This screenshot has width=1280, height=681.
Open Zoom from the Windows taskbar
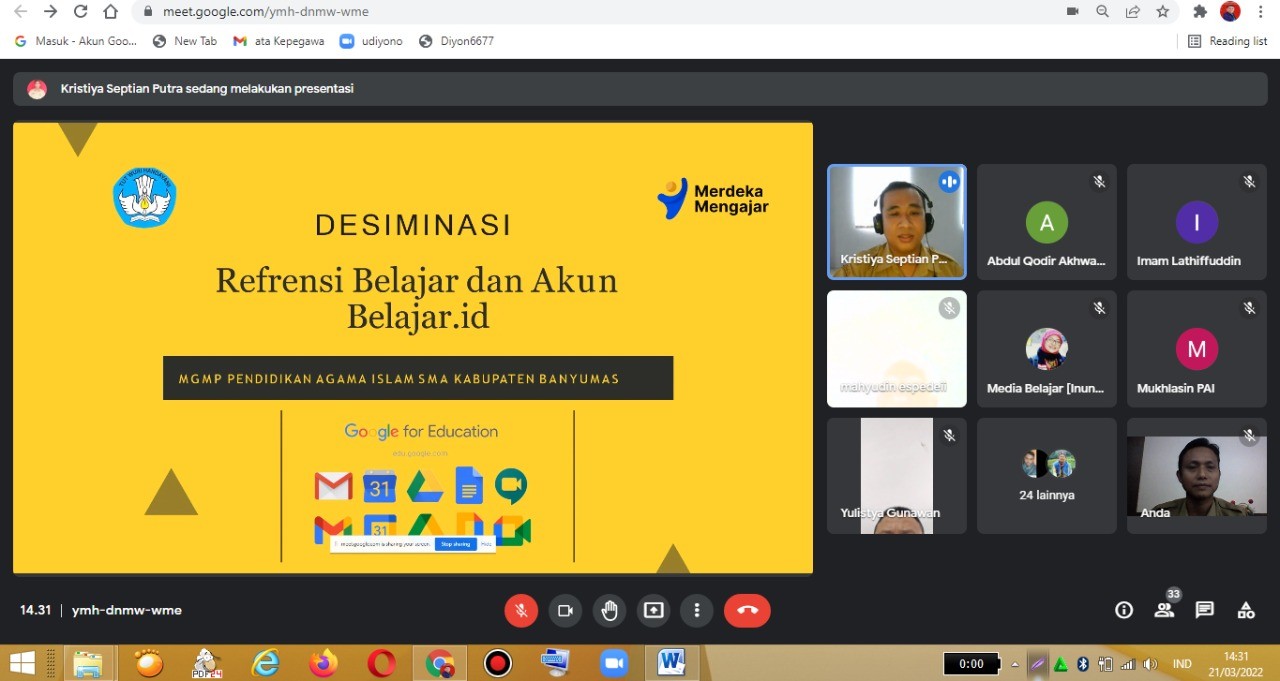[x=613, y=663]
